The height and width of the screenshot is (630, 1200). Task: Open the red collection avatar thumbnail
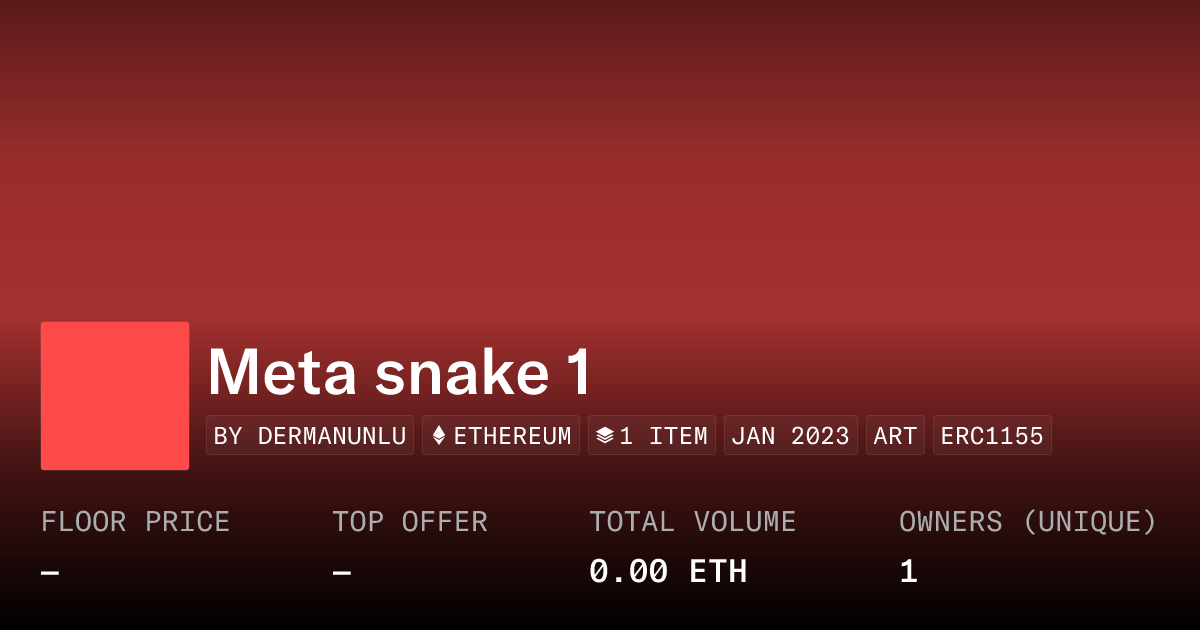(115, 396)
